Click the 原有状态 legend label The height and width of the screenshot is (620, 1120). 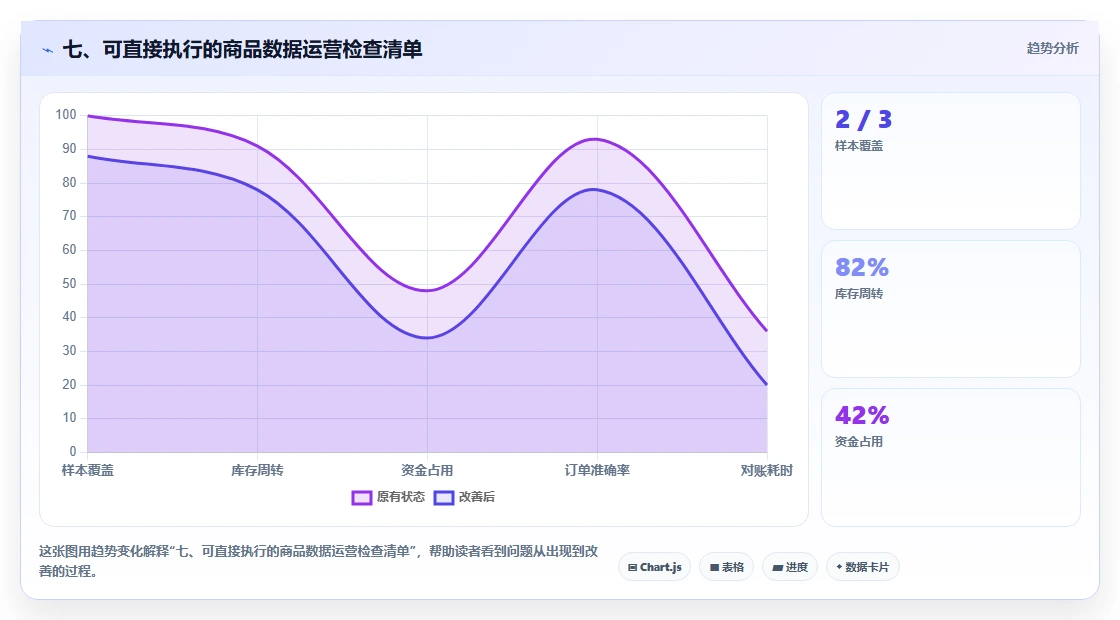(401, 496)
